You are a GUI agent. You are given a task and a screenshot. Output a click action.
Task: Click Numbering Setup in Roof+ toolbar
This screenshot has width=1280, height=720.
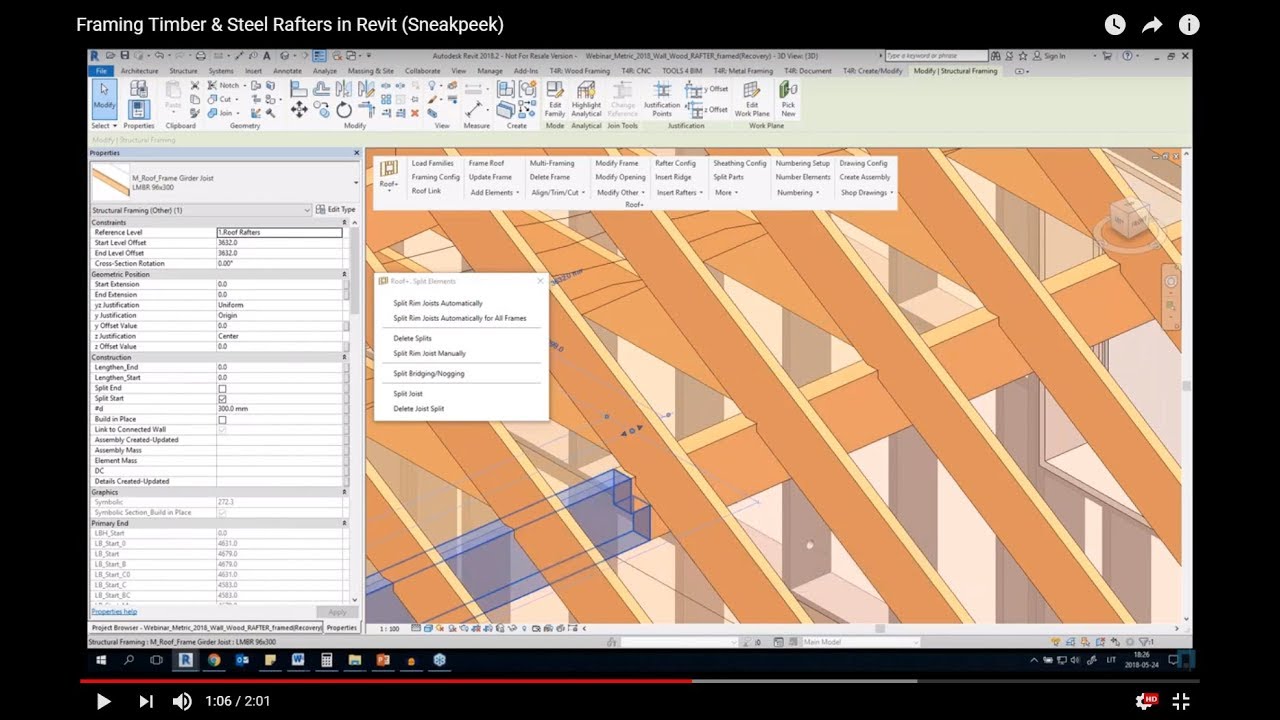click(x=802, y=163)
